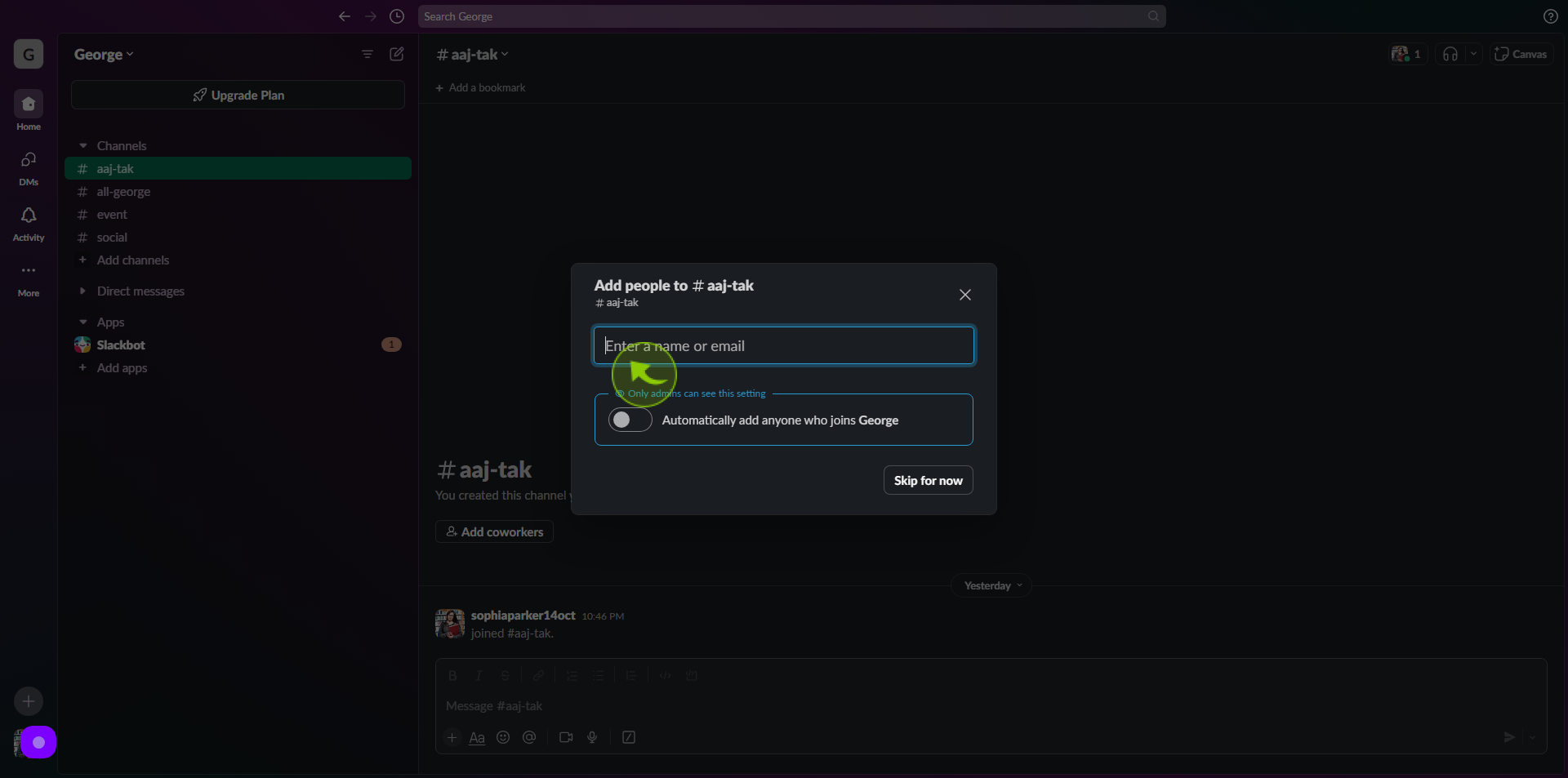This screenshot has width=1568, height=778.
Task: Focus the name or email input field
Action: [x=784, y=345]
